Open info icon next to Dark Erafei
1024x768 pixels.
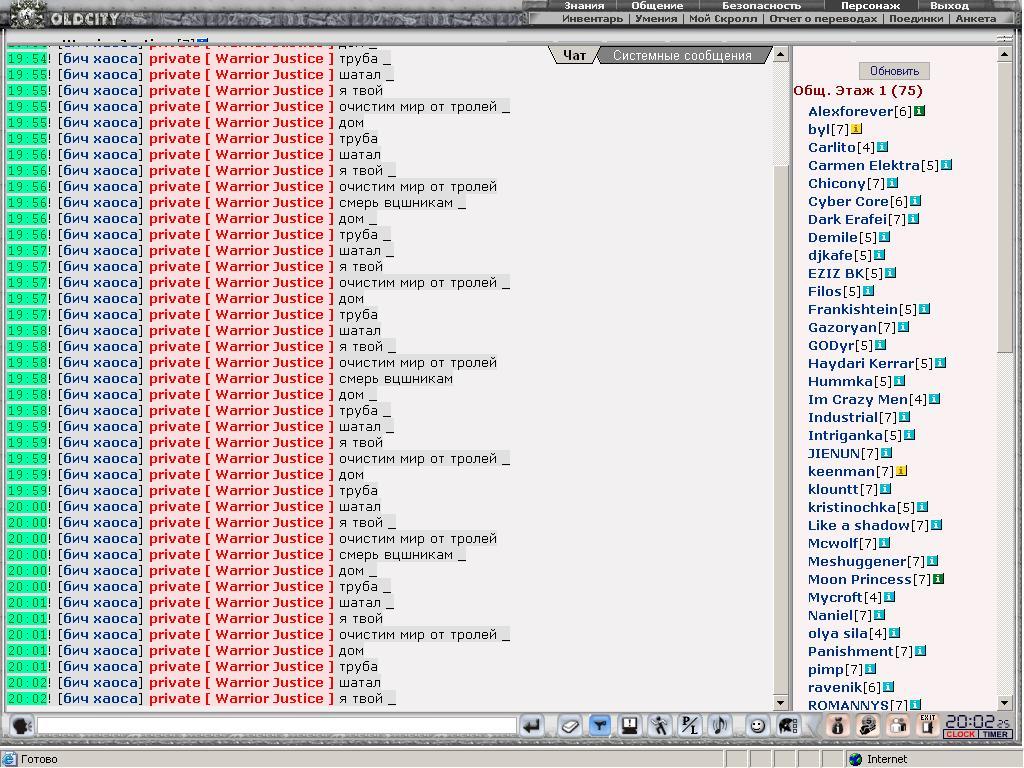(x=914, y=219)
